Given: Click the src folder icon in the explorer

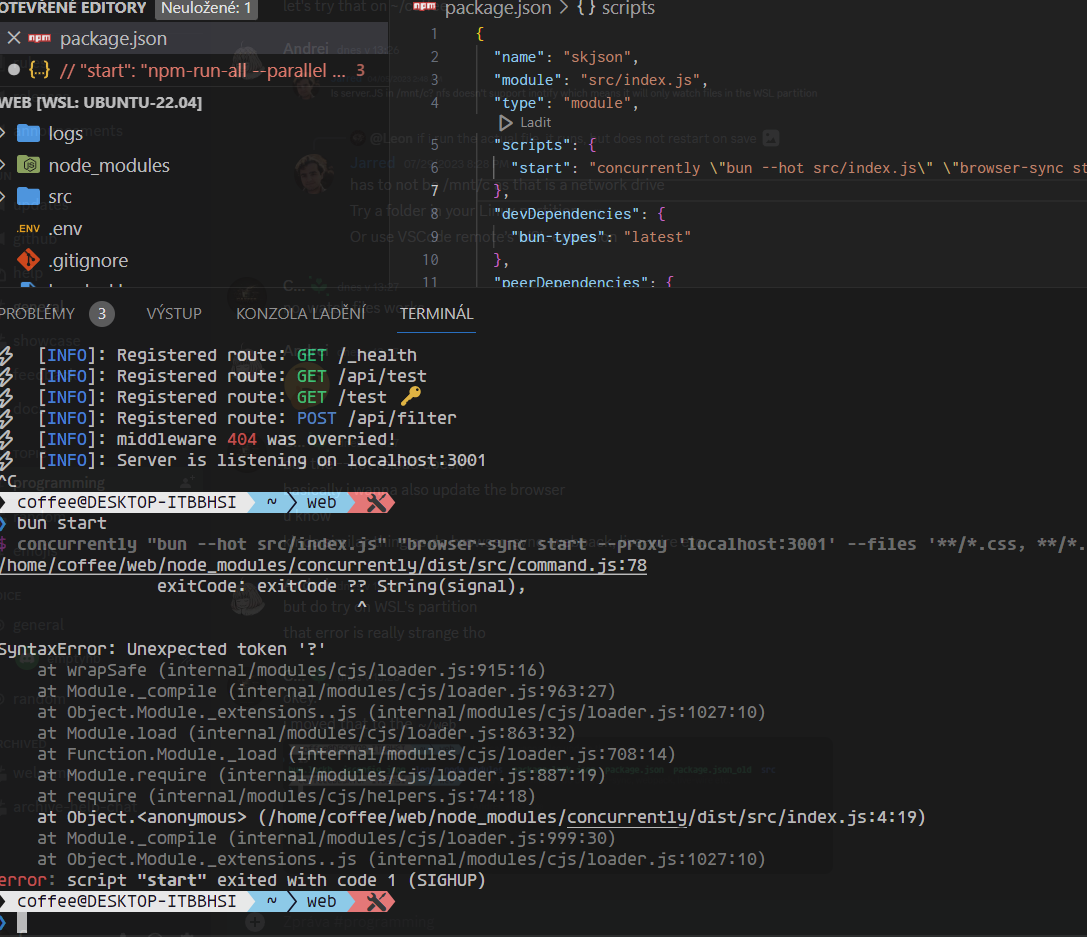Looking at the screenshot, I should point(31,196).
